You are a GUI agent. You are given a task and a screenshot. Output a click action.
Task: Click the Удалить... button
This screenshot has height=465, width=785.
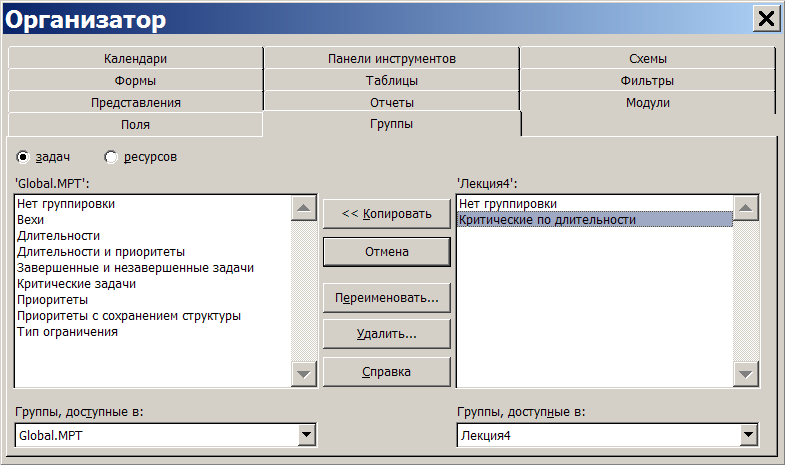[386, 334]
